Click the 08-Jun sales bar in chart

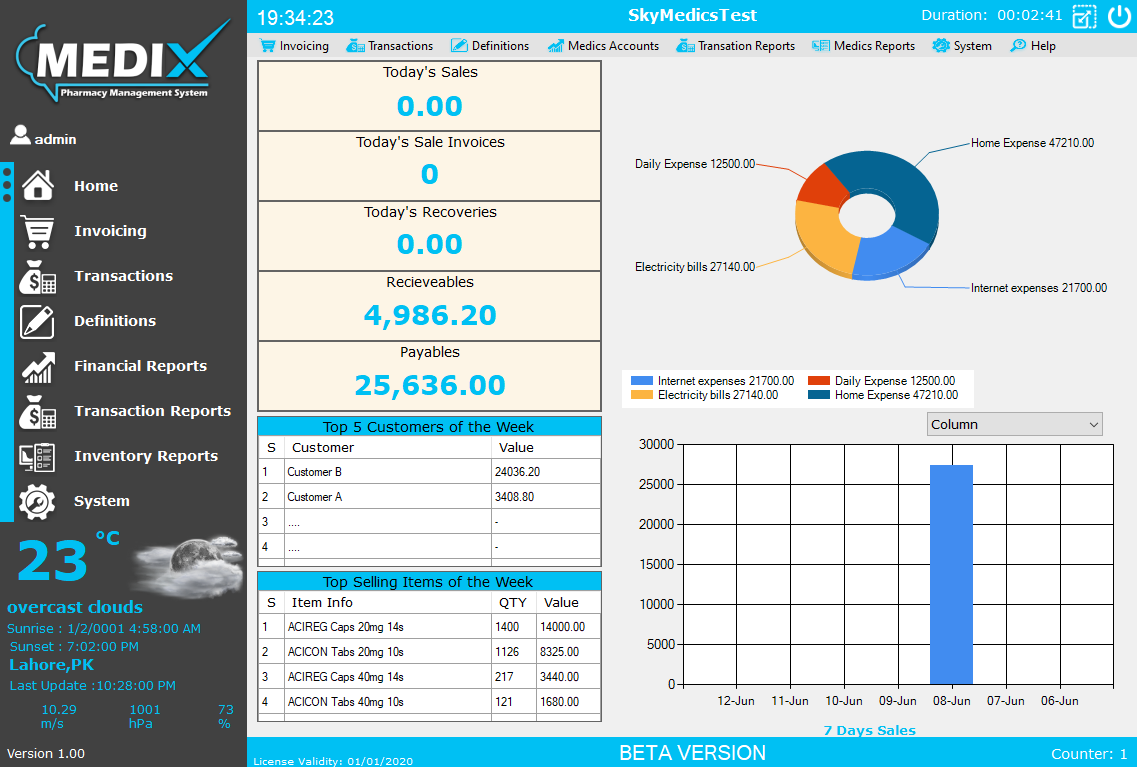(x=951, y=574)
